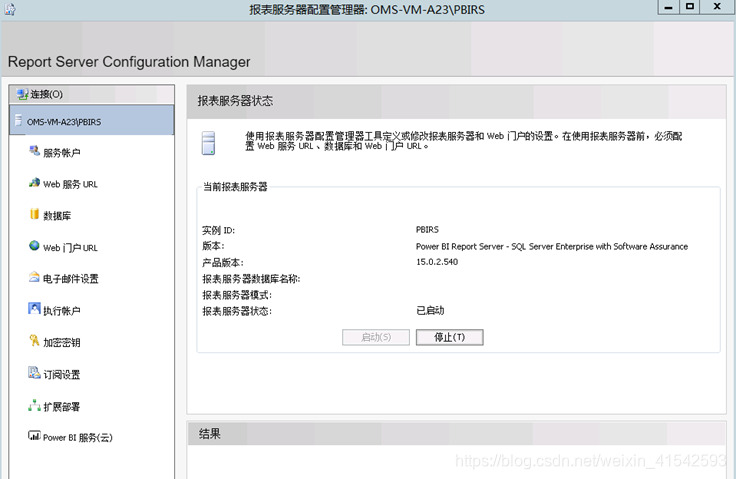This screenshot has width=736, height=479.
Task: Select the OMS-VM-A23\PBIRS server node
Action: point(92,121)
